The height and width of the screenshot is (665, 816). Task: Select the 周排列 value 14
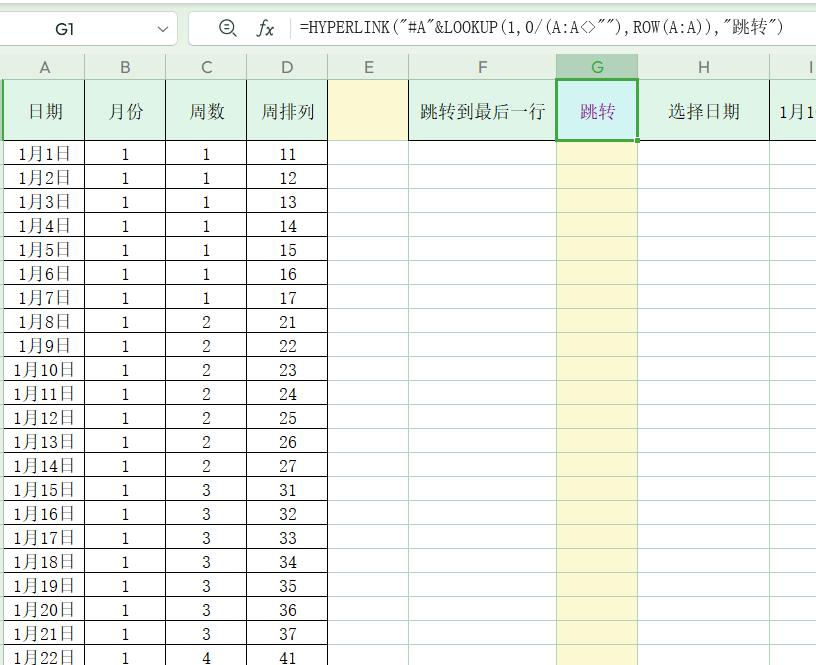coord(287,225)
